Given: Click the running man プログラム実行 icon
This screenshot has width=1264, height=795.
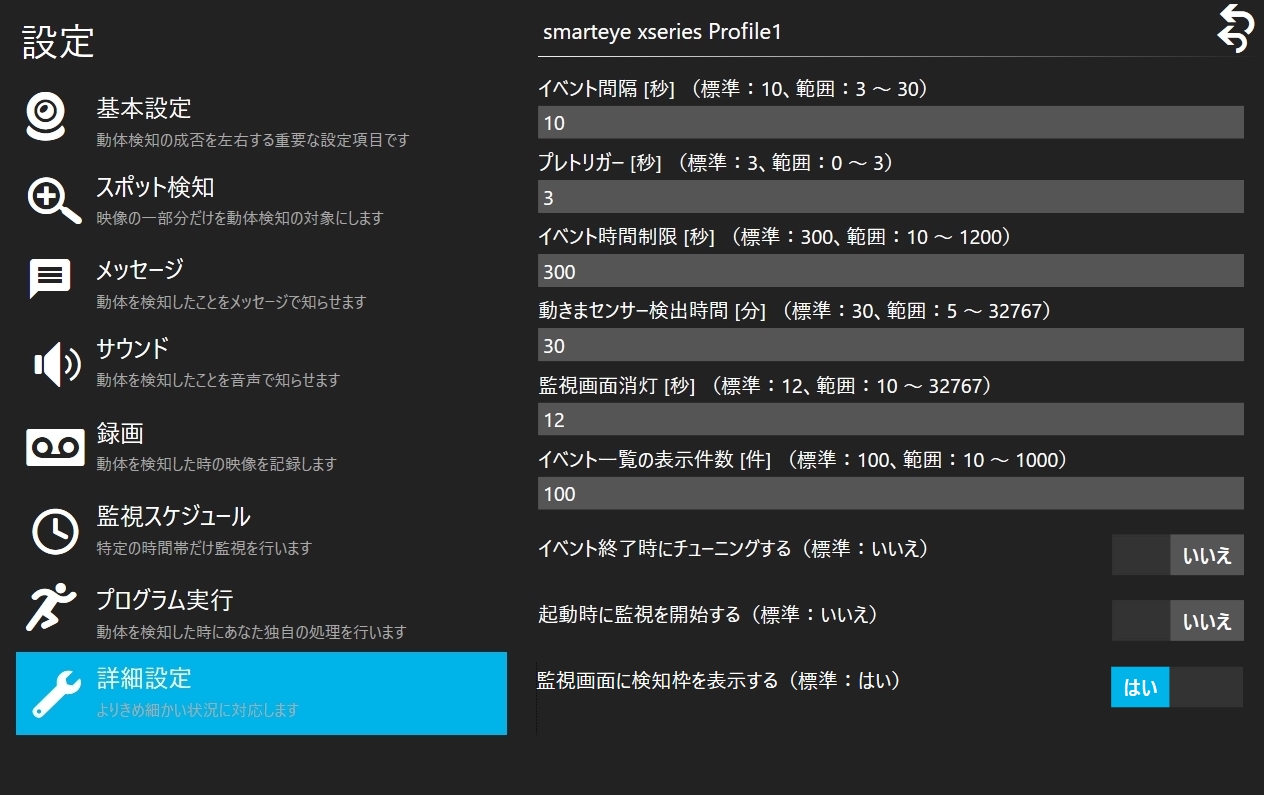Looking at the screenshot, I should pos(52,607).
